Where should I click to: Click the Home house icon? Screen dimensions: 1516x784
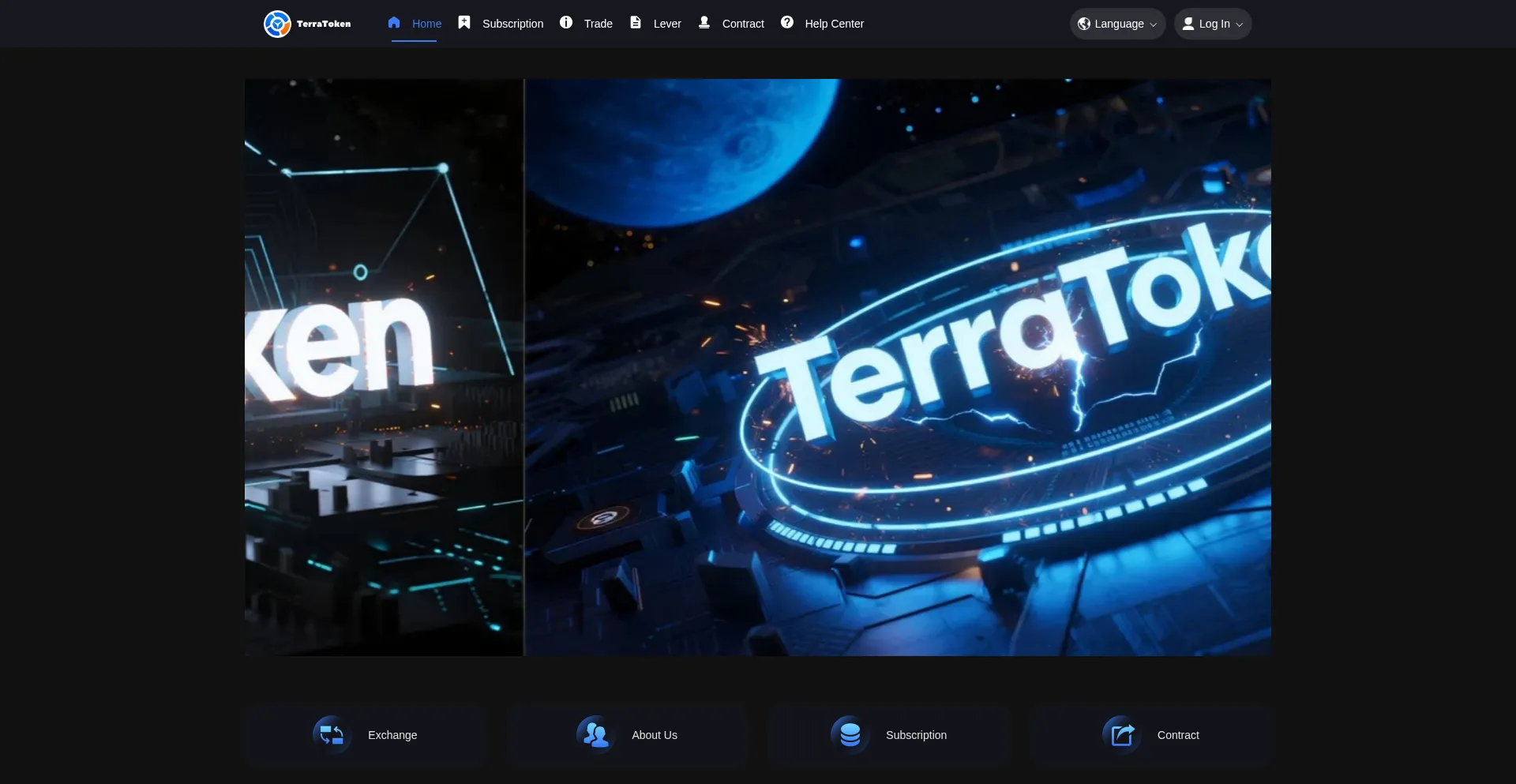pos(394,23)
